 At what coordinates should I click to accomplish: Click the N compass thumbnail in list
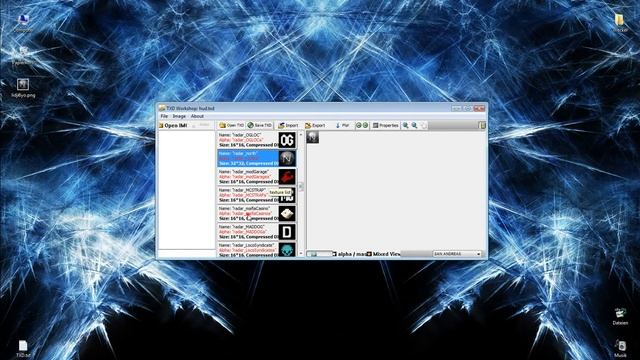coord(287,158)
